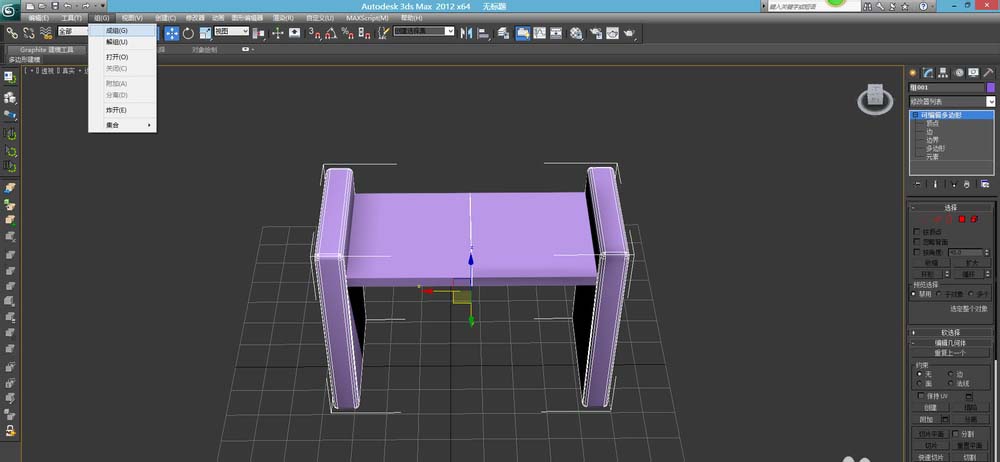
Task: Switch to the Hierarchy command panel tab
Action: (943, 73)
